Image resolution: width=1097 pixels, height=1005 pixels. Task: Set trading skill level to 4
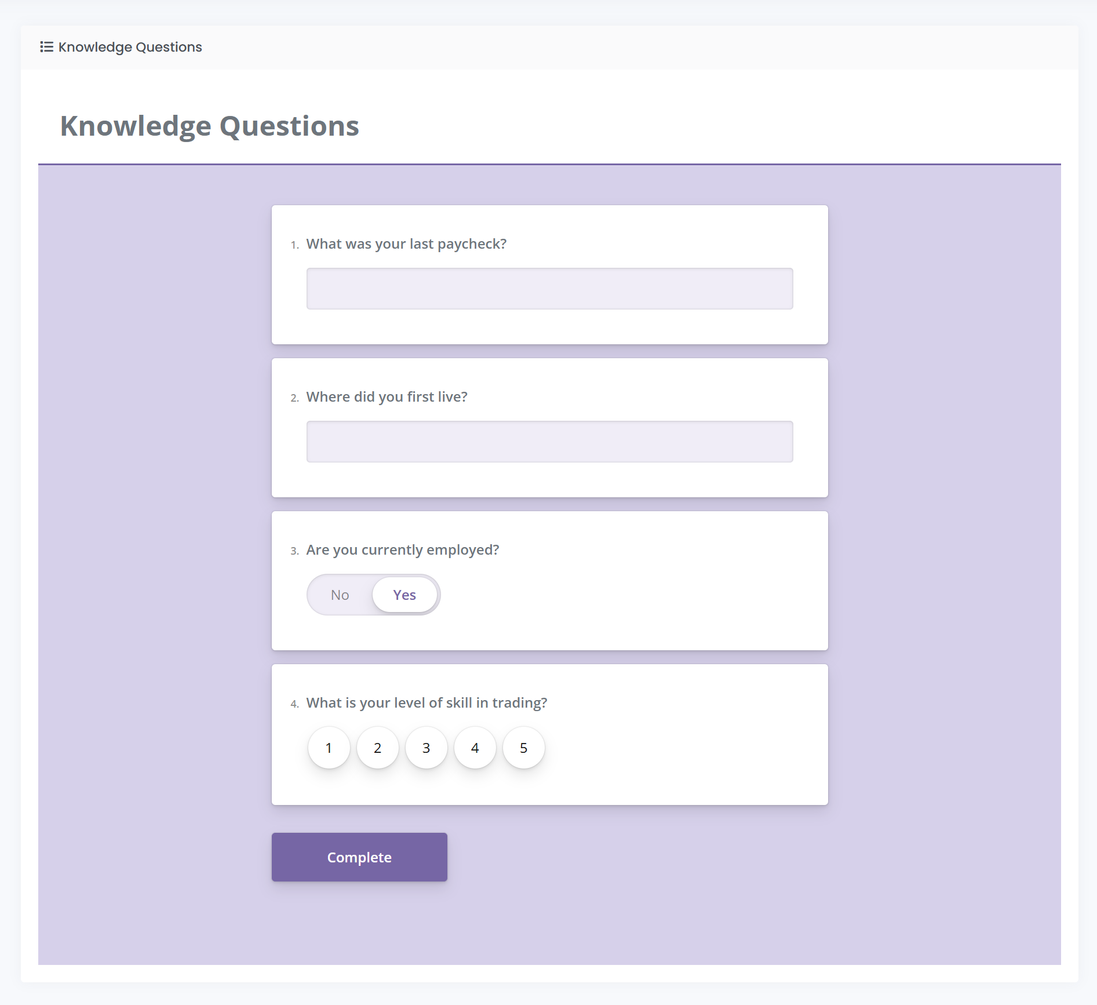(475, 748)
